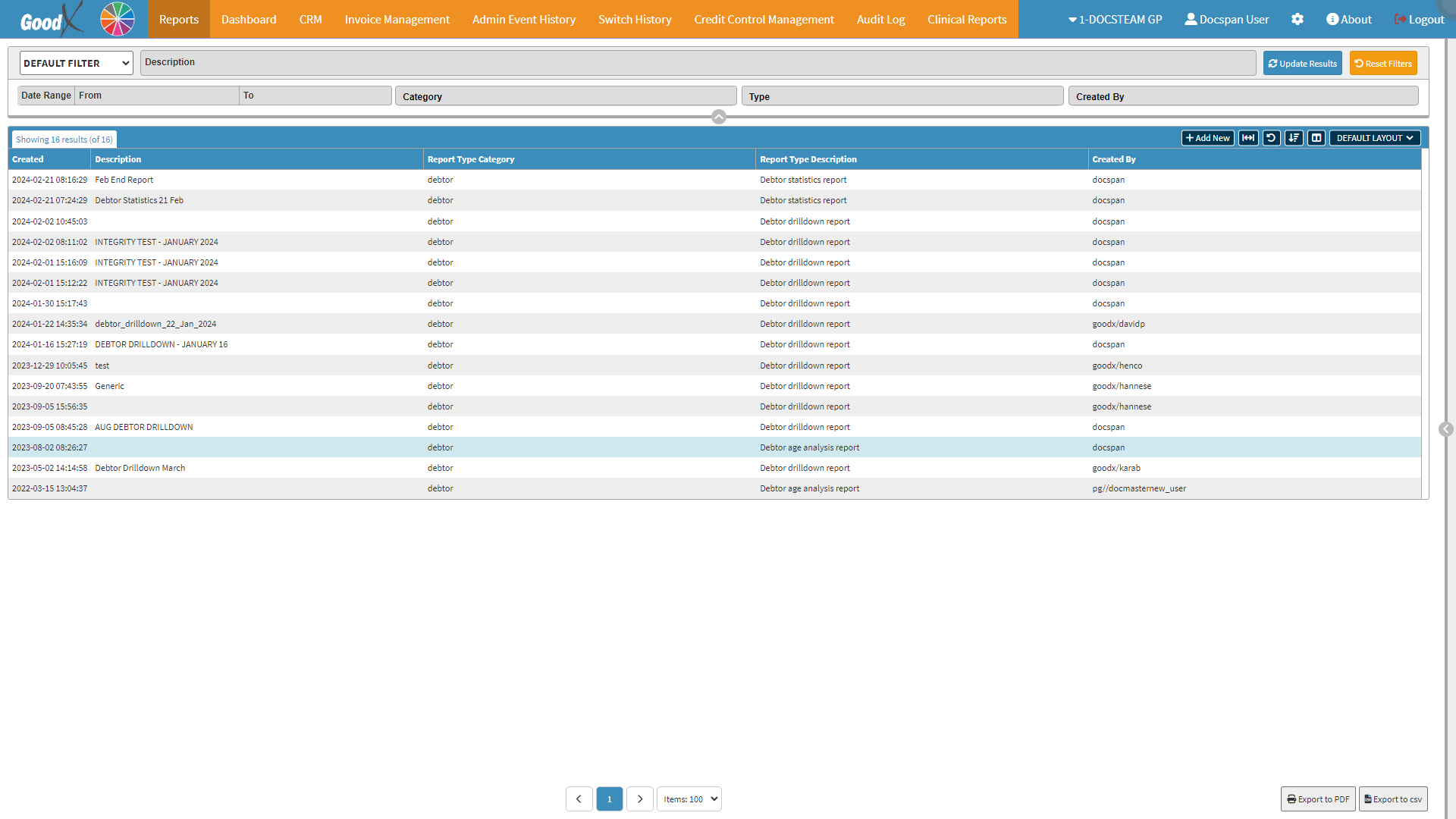
Task: Go to next page arrow
Action: [x=639, y=799]
